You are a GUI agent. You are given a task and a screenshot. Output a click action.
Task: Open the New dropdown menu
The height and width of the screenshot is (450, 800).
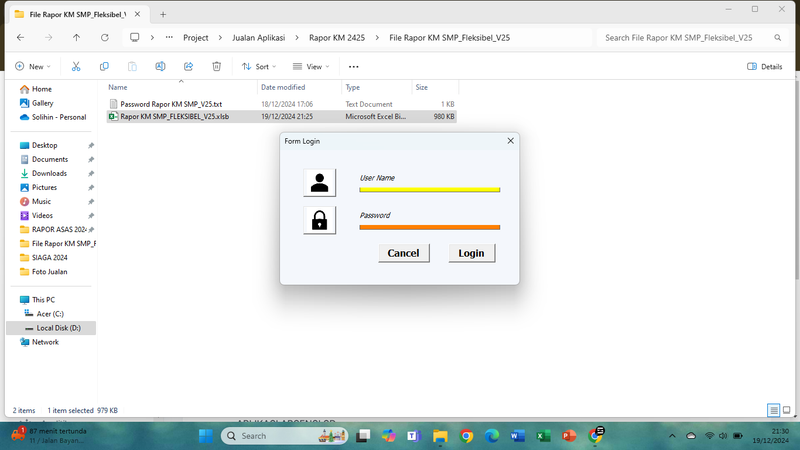[x=33, y=66]
